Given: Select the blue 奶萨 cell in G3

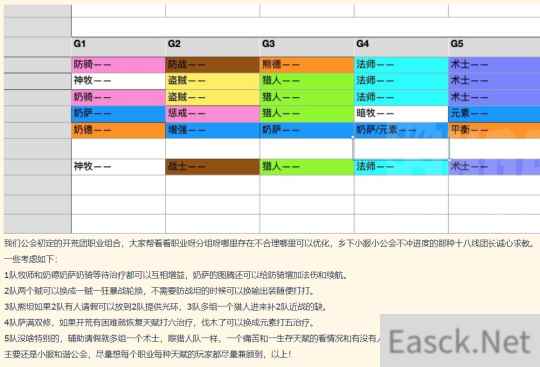Looking at the screenshot, I should click(307, 130).
